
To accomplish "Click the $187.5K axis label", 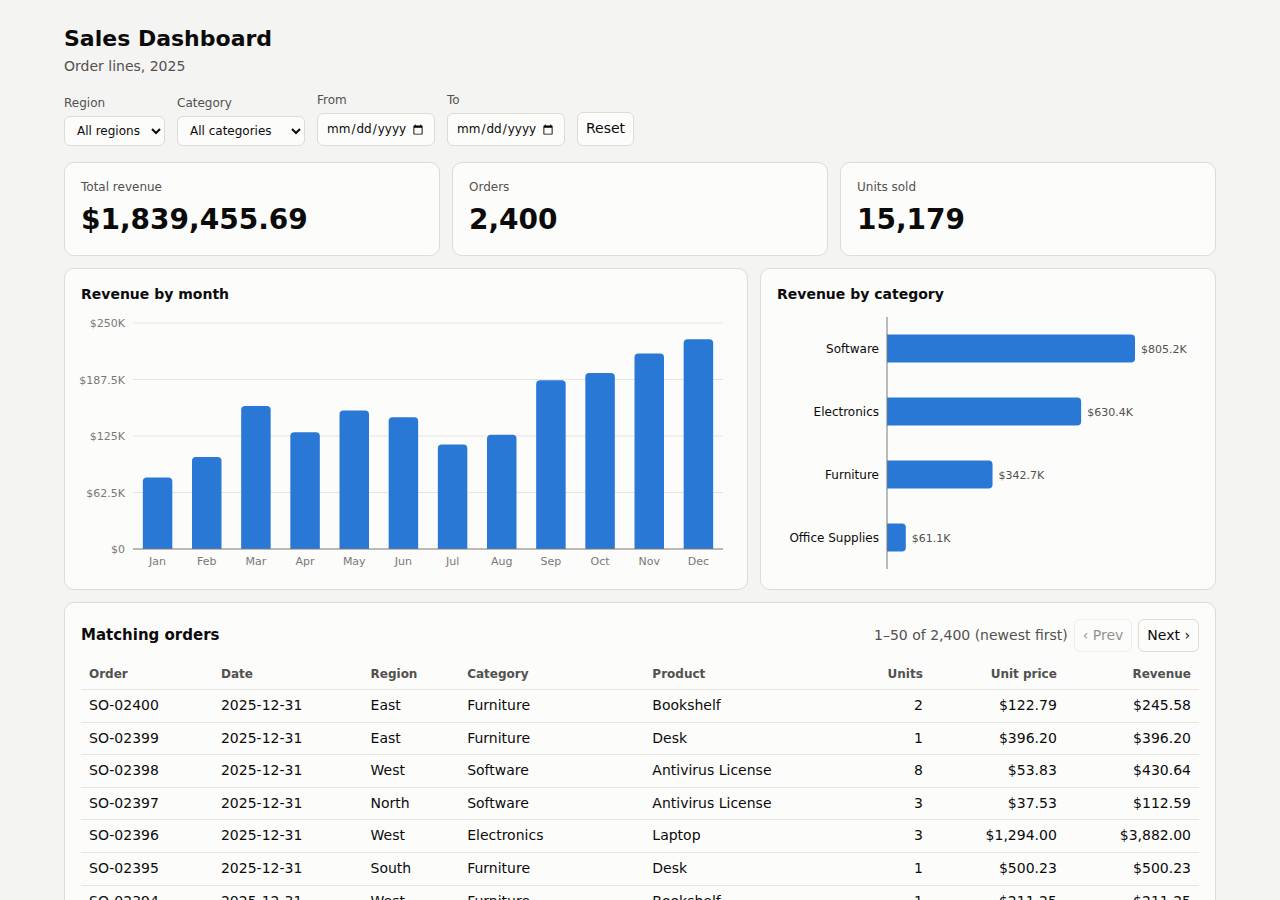I will 103,380.
